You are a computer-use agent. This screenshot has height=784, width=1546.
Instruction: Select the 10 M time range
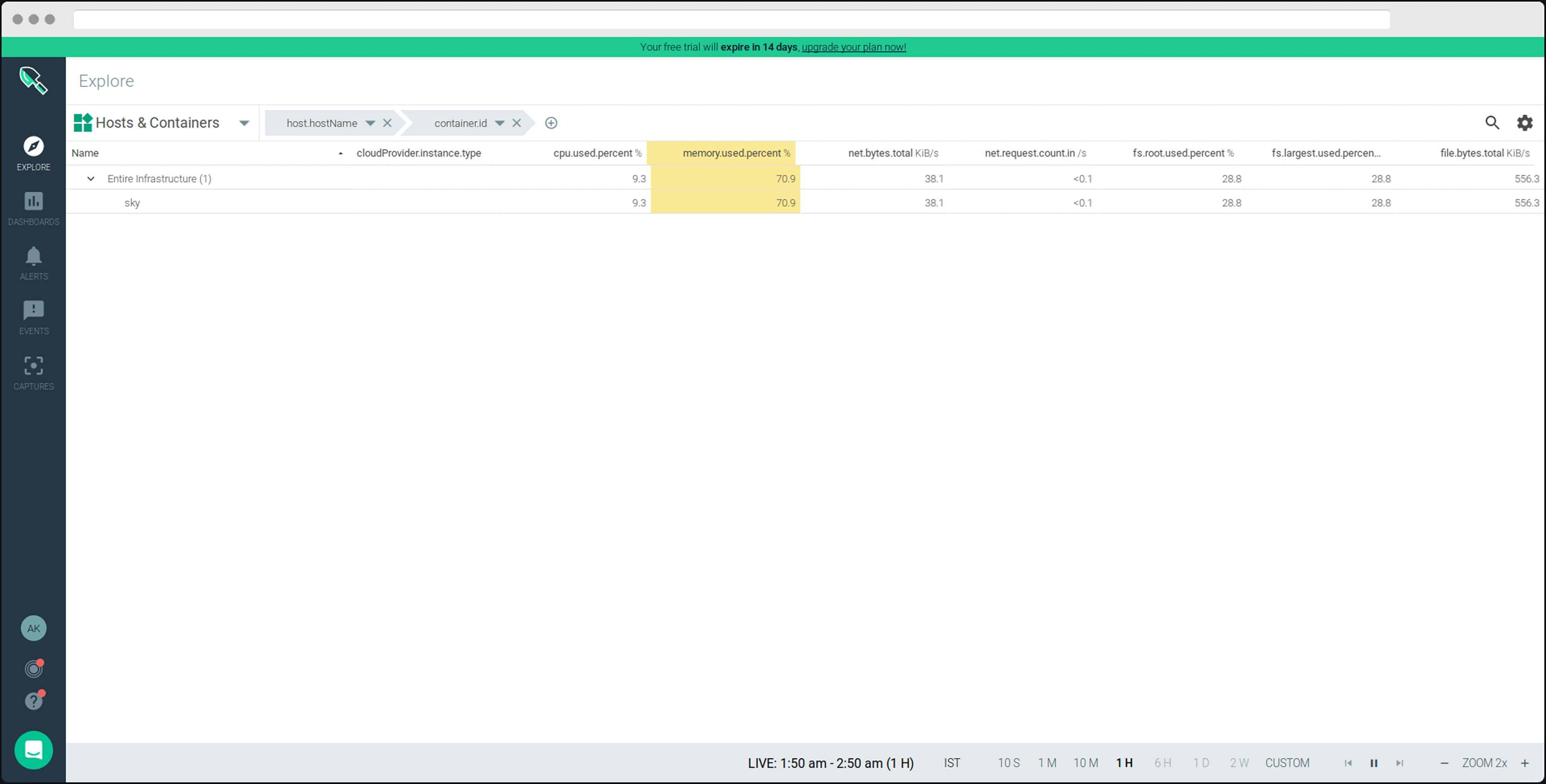(x=1086, y=763)
